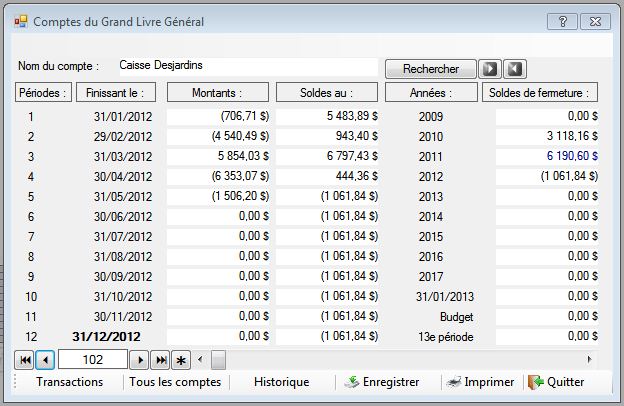Click the 2009 closing balance field
The width and height of the screenshot is (624, 406).
point(547,116)
